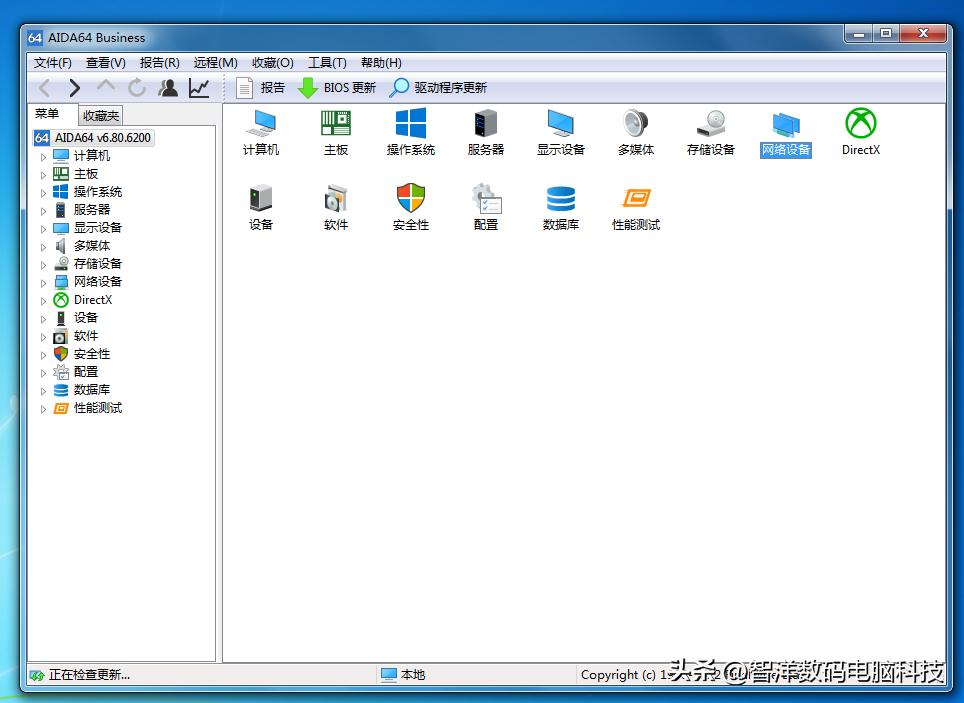
Task: Expand the 网络设备 tree node arrow
Action: [43, 282]
